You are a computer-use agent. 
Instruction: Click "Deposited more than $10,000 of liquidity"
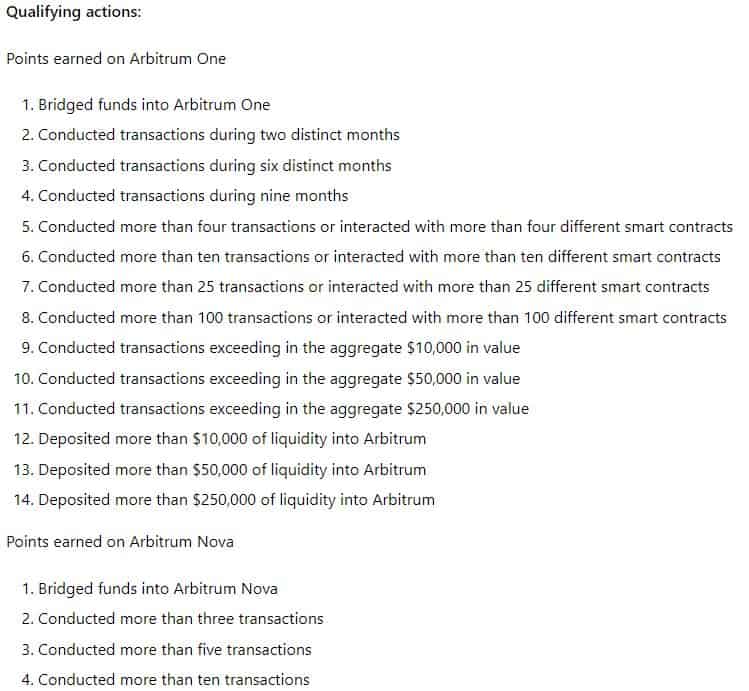[x=231, y=439]
